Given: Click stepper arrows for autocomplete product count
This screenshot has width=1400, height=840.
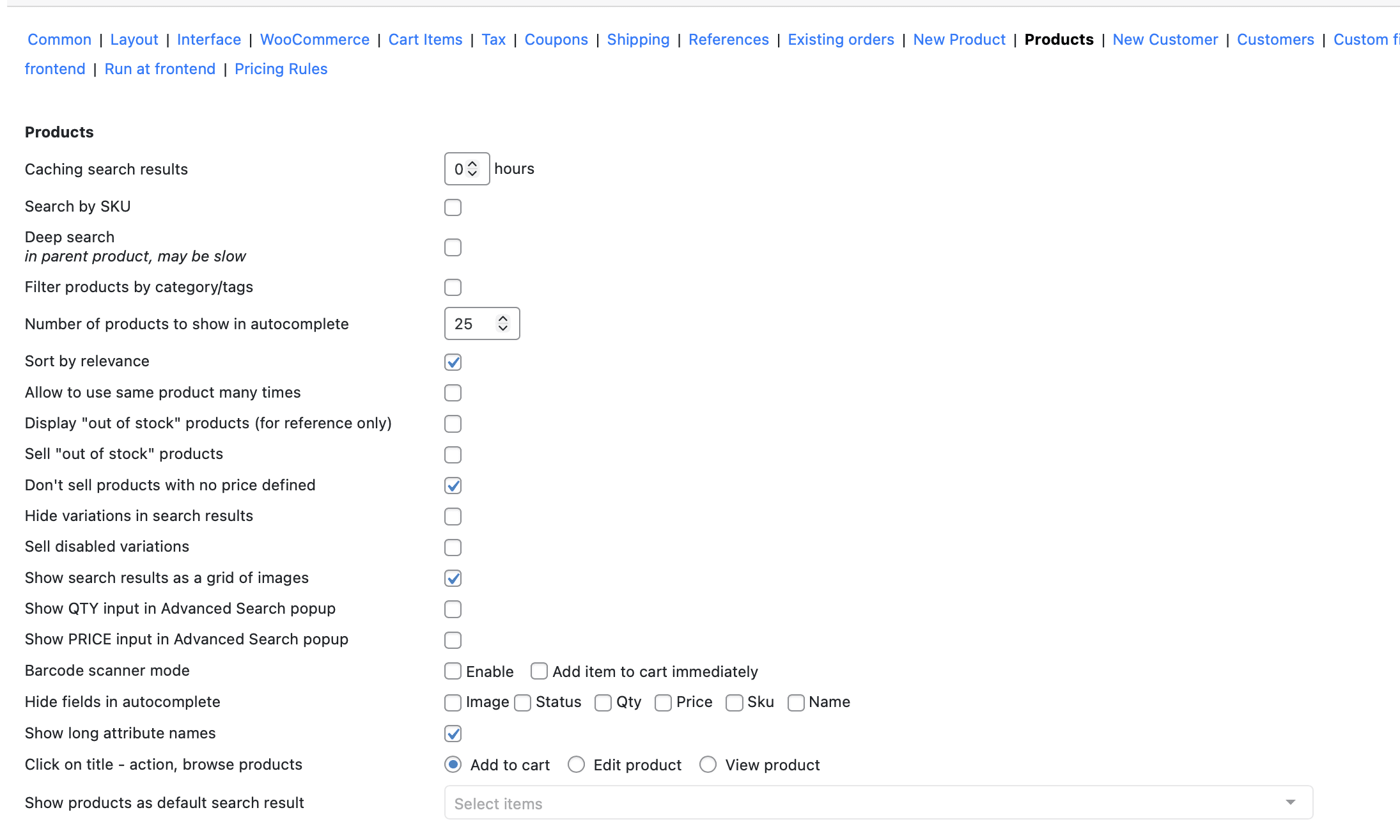Looking at the screenshot, I should (503, 323).
